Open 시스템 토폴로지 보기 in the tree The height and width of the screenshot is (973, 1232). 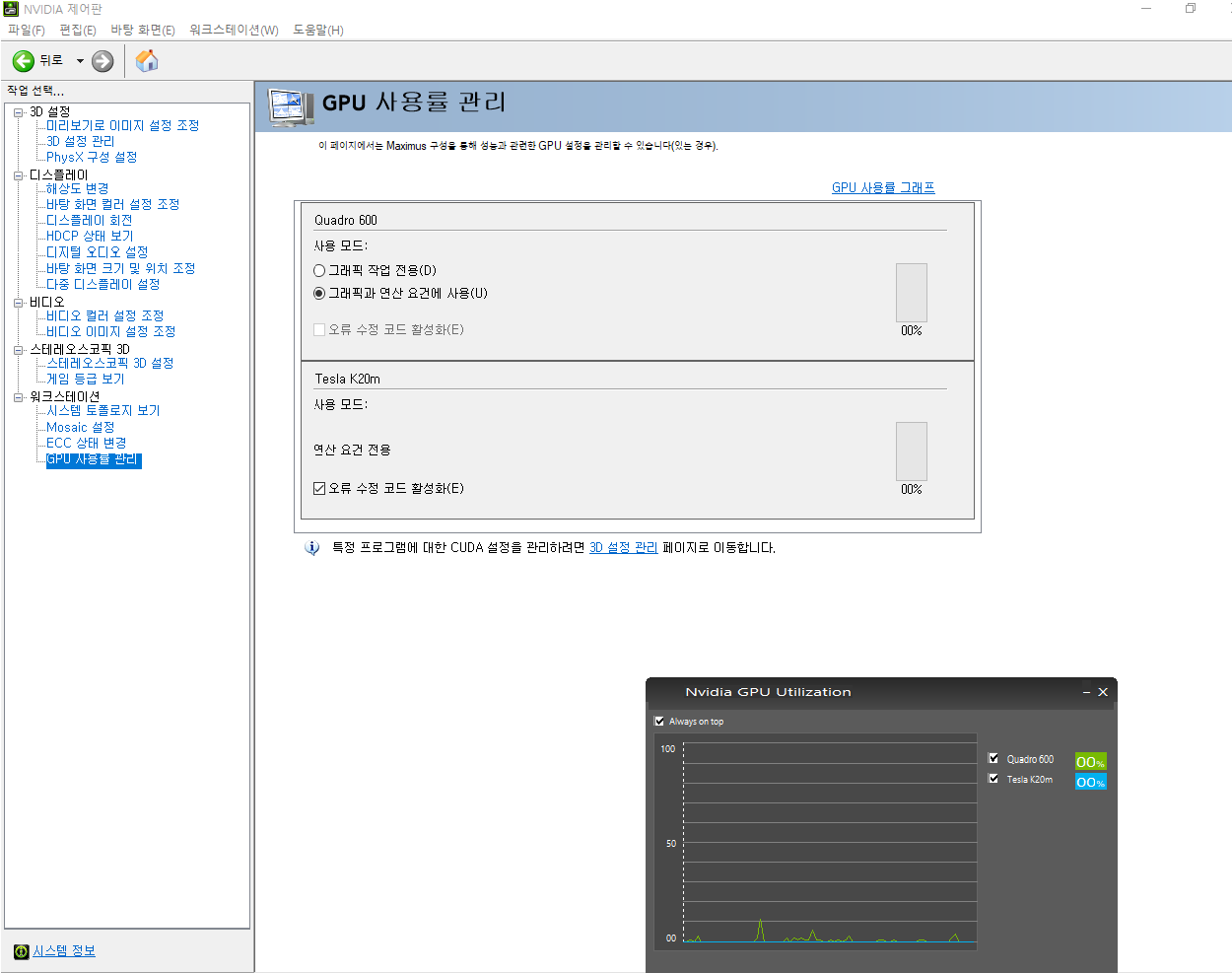pyautogui.click(x=103, y=411)
